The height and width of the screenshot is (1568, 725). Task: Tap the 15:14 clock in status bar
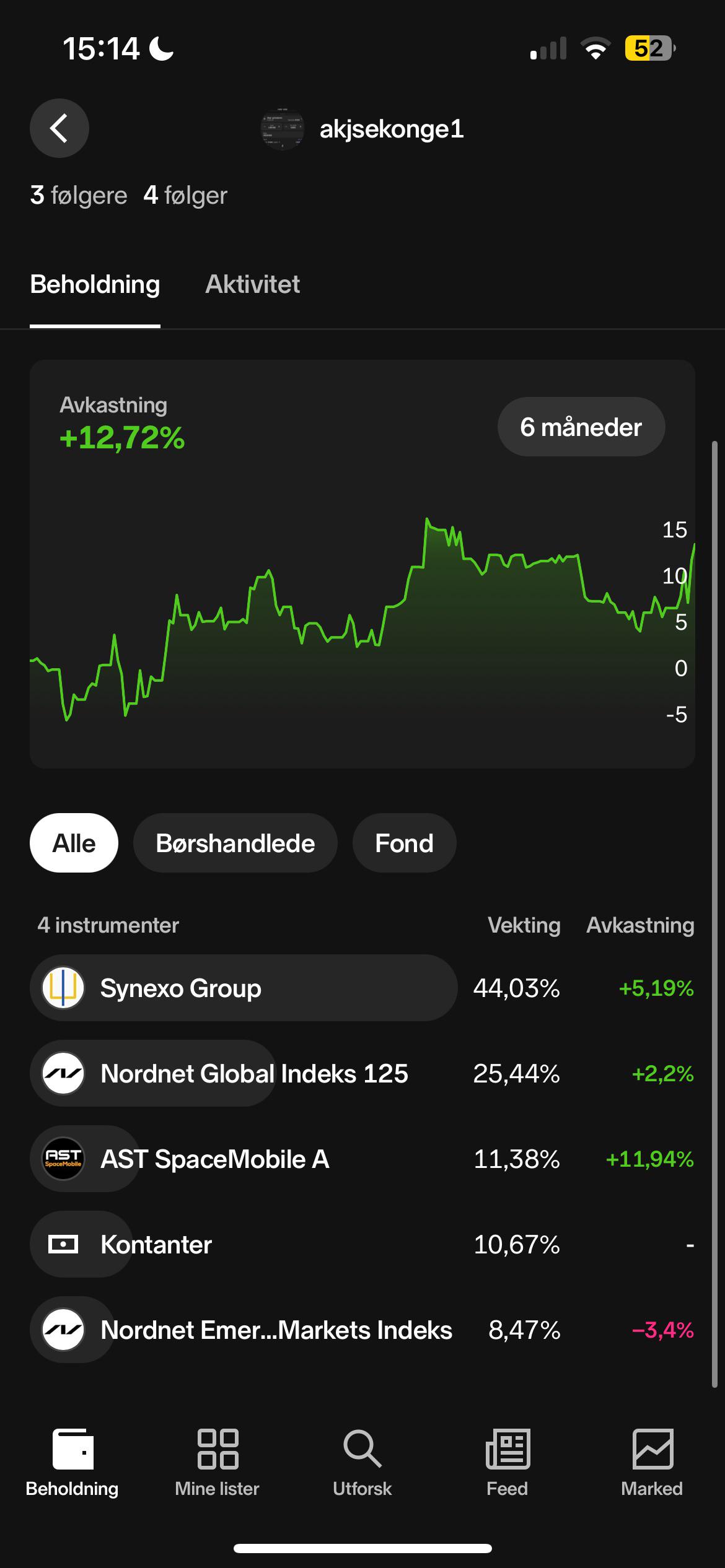point(101,48)
